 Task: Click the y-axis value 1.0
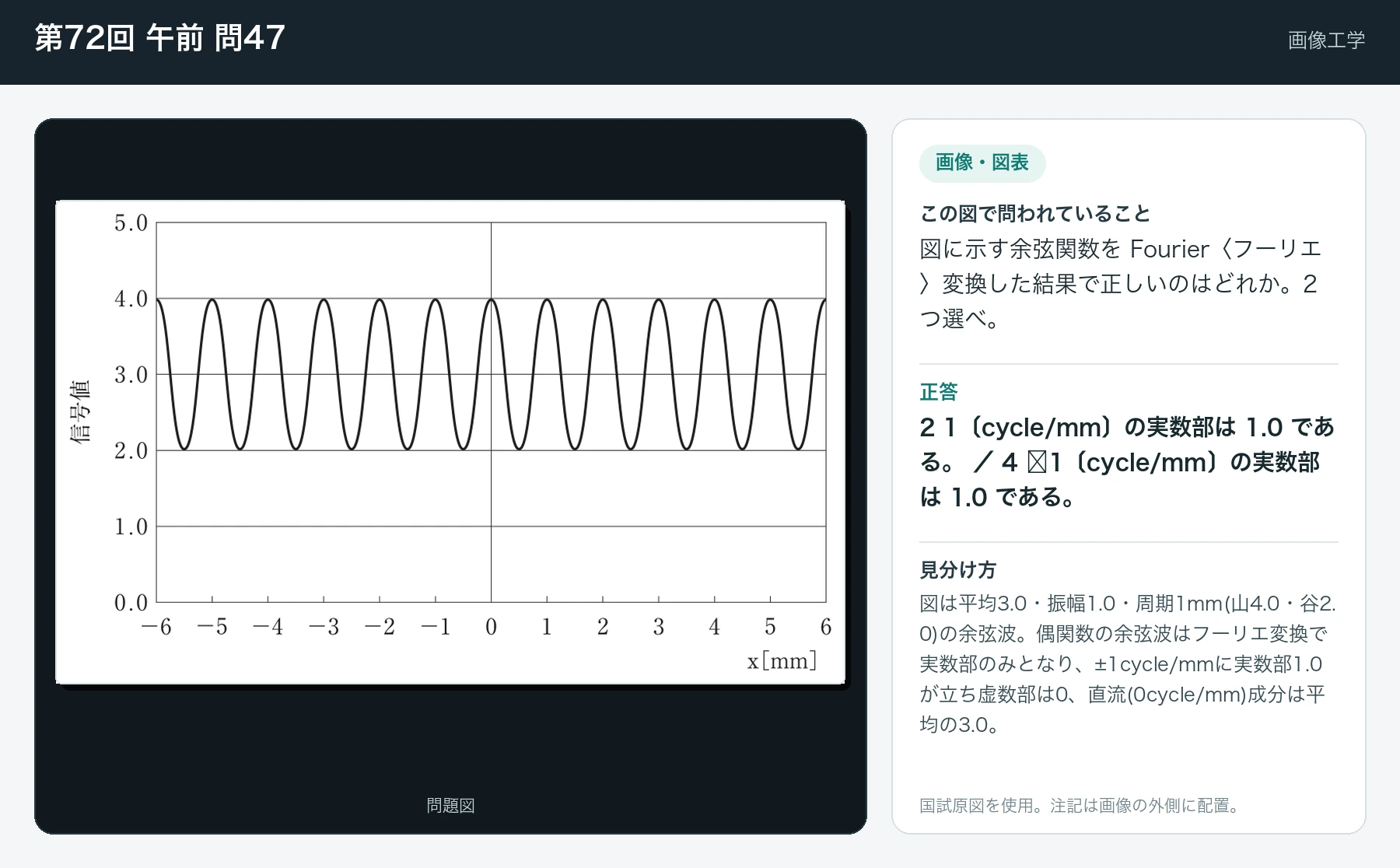pos(131,527)
